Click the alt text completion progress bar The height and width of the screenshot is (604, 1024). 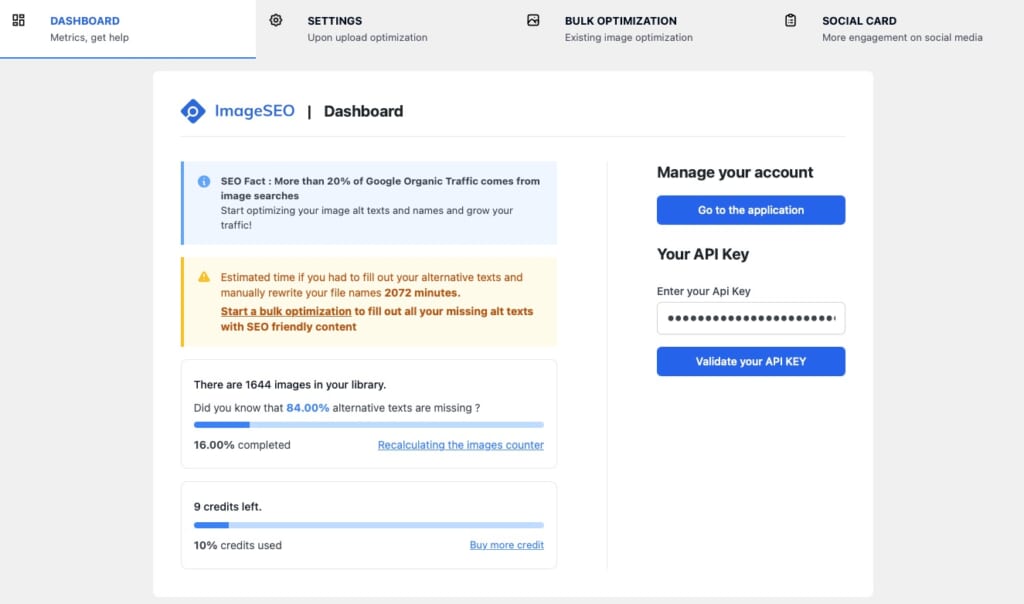click(368, 424)
